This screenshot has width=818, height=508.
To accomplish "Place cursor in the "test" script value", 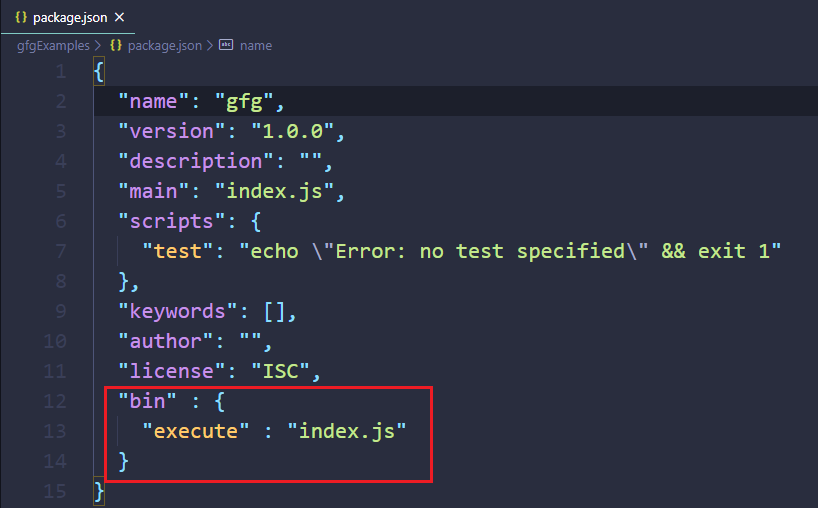I will point(510,251).
